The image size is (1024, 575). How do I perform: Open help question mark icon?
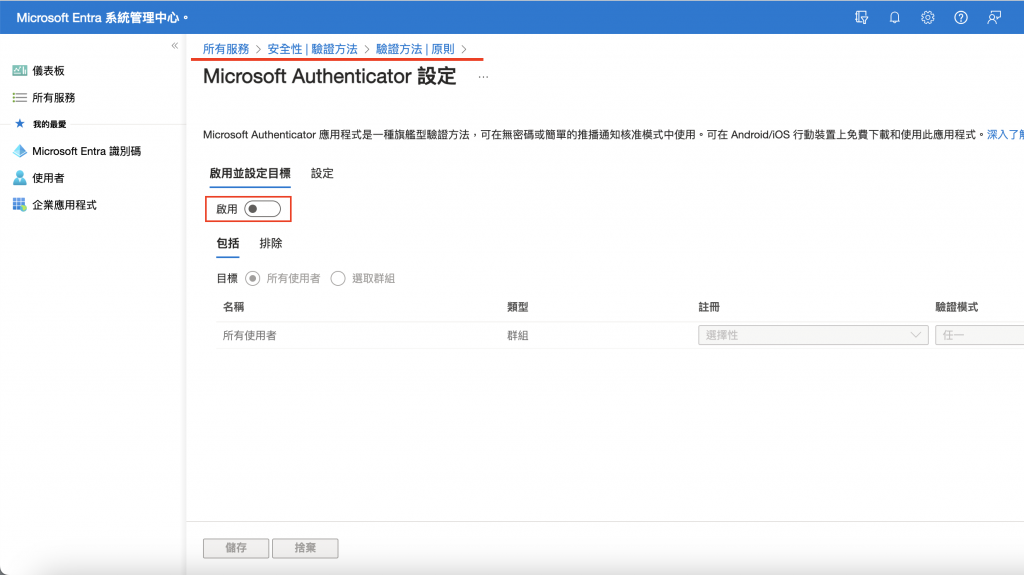coord(961,18)
